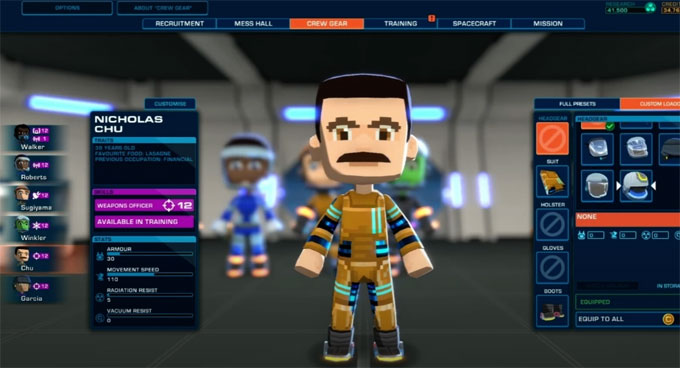The height and width of the screenshot is (368, 680).
Task: Pick the grey round helmet with clear visor
Action: tap(597, 186)
